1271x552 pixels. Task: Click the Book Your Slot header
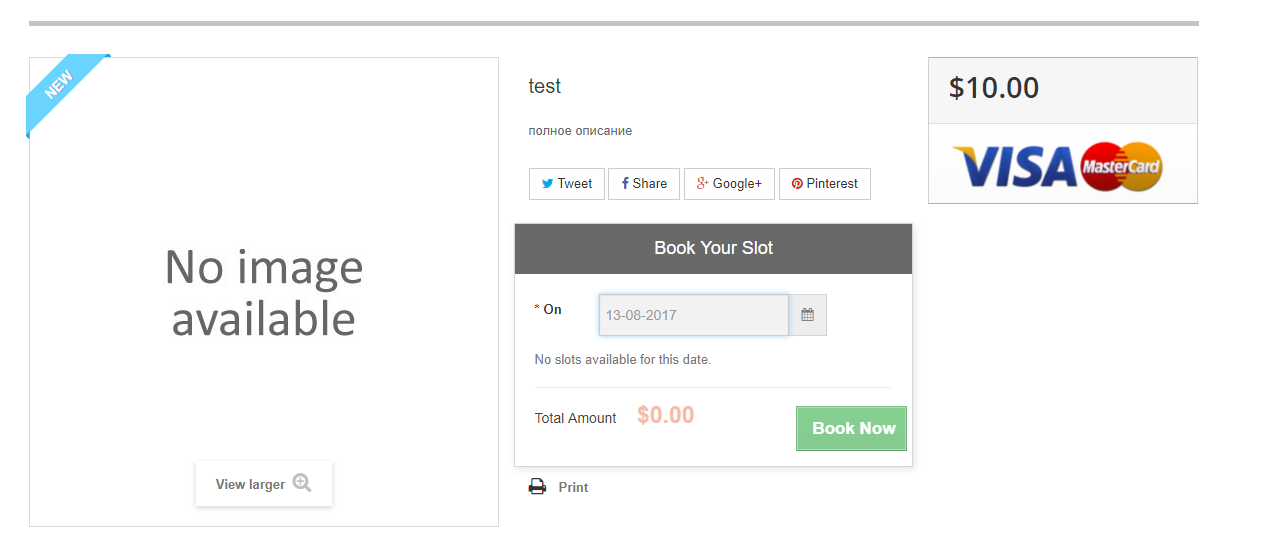[713, 248]
